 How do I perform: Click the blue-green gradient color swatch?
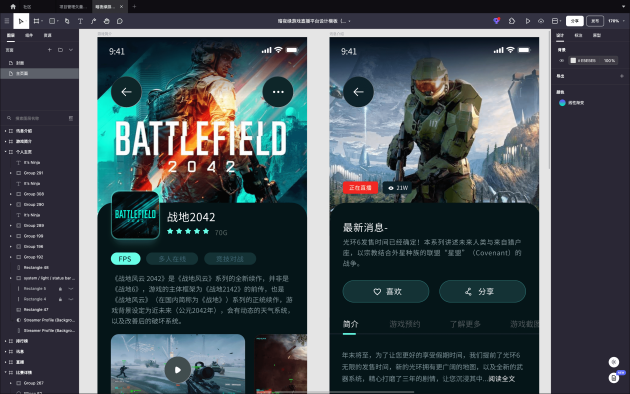click(x=562, y=103)
